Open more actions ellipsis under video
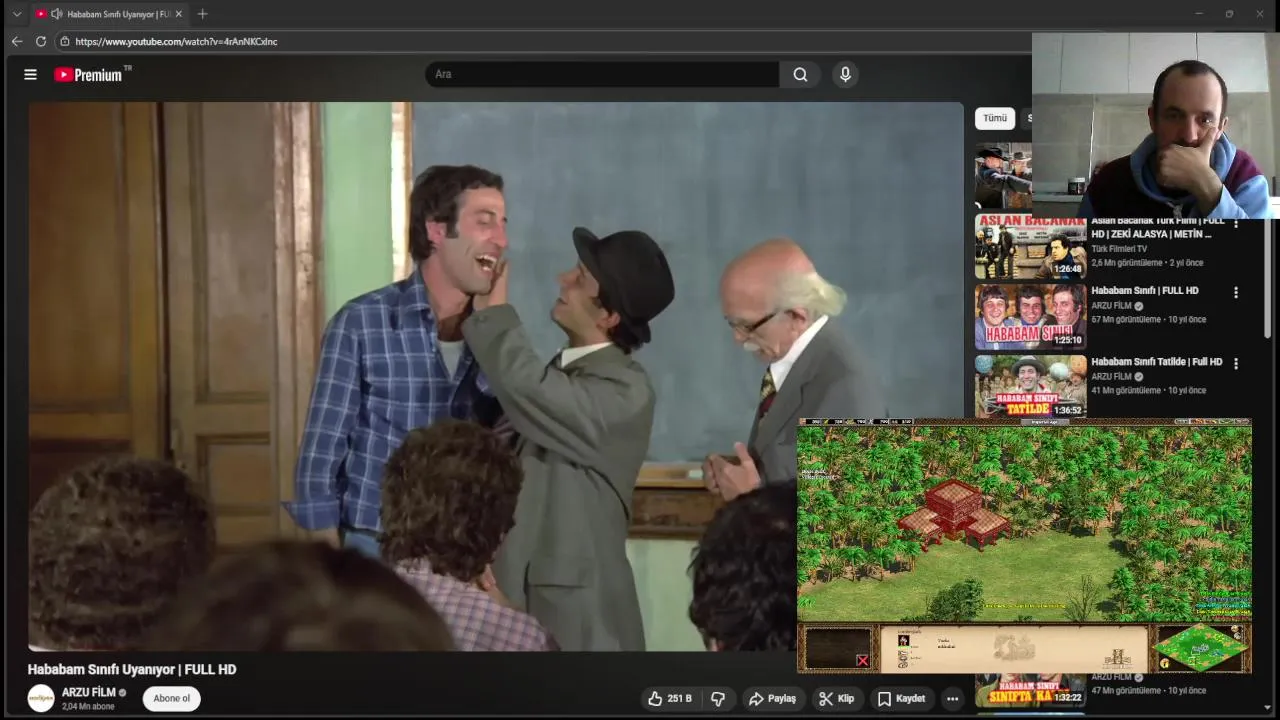Viewport: 1280px width, 720px height. click(x=953, y=698)
